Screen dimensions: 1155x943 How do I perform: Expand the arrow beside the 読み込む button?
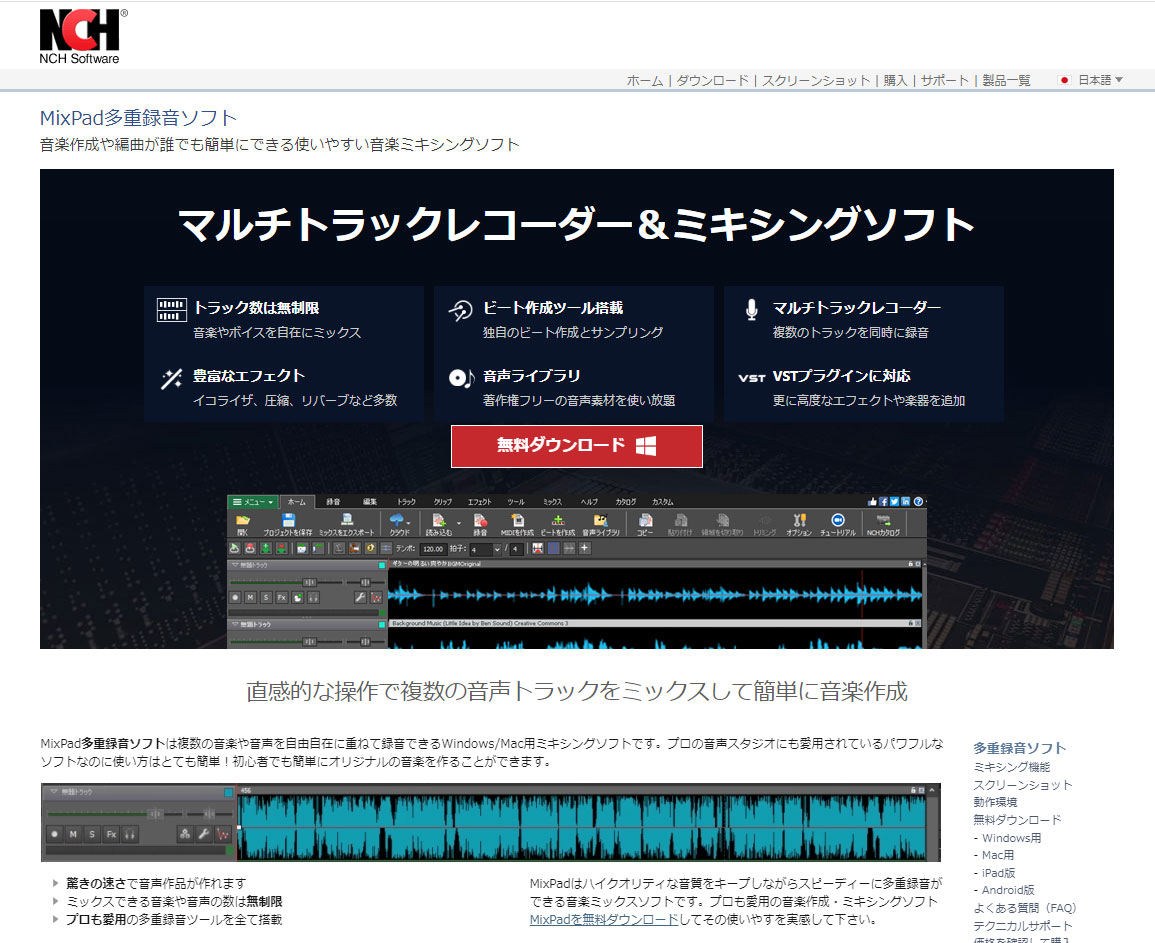point(458,523)
